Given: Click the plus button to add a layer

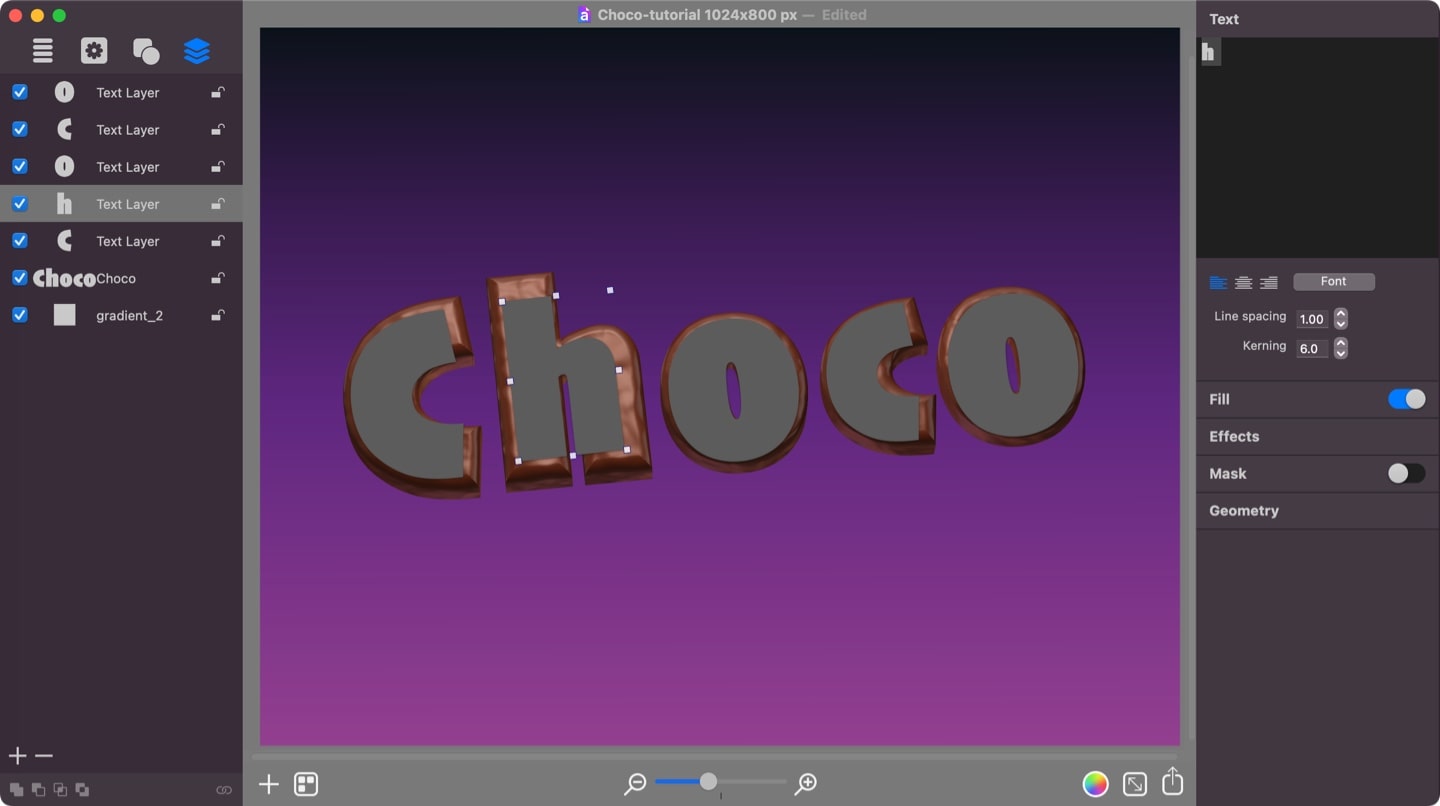Looking at the screenshot, I should tap(16, 755).
